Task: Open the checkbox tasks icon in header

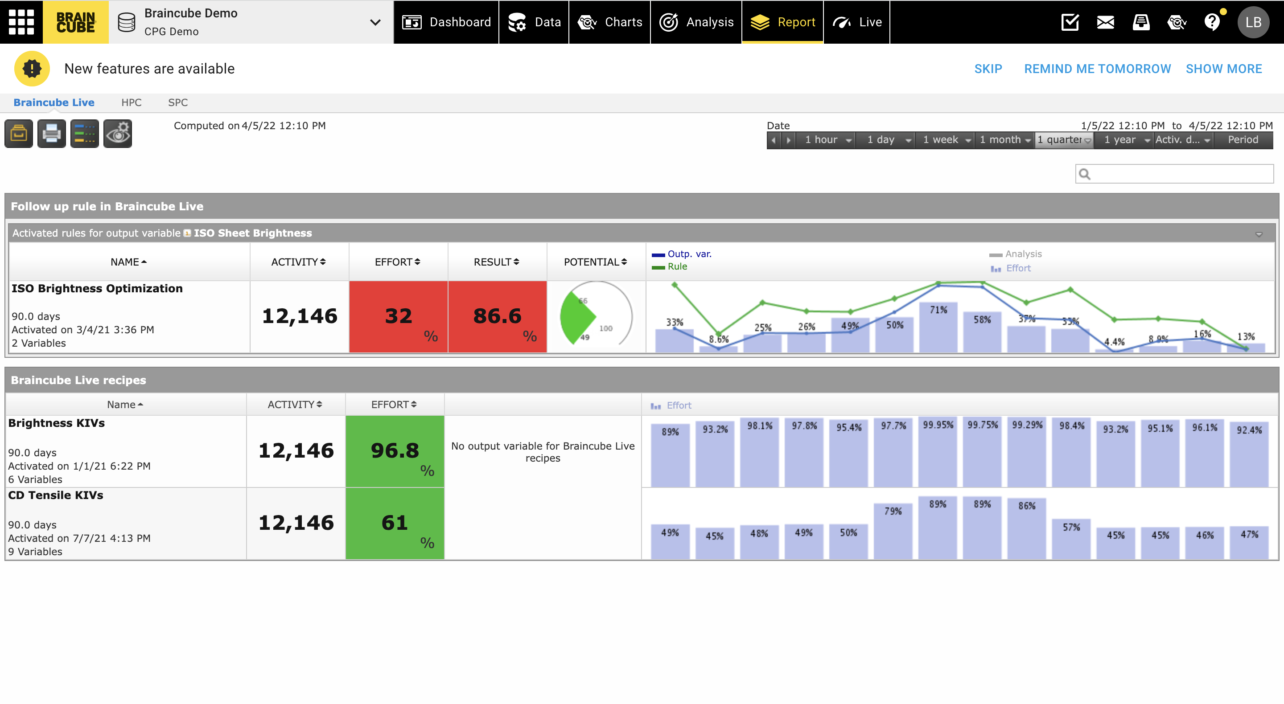Action: point(1070,22)
